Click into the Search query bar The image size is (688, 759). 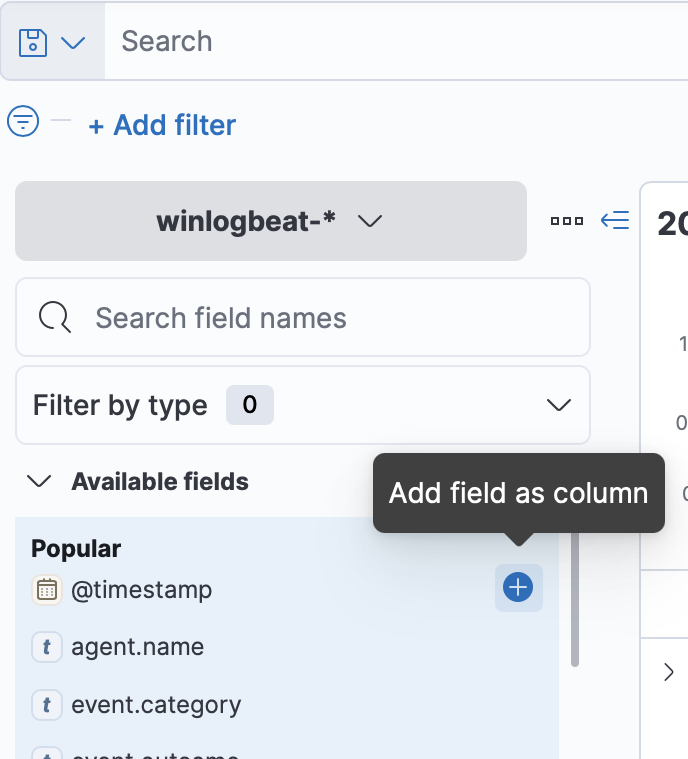[x=396, y=41]
